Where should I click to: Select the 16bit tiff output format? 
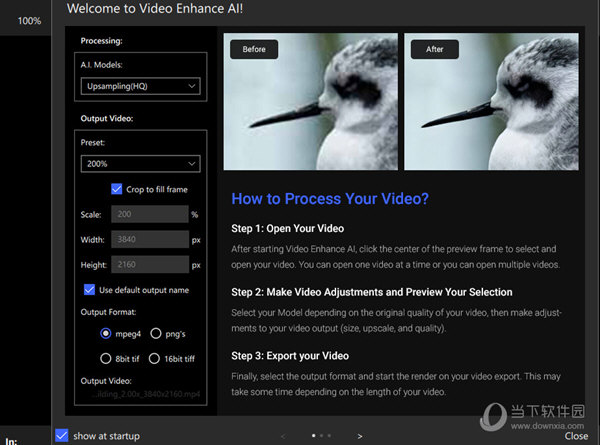coord(154,359)
